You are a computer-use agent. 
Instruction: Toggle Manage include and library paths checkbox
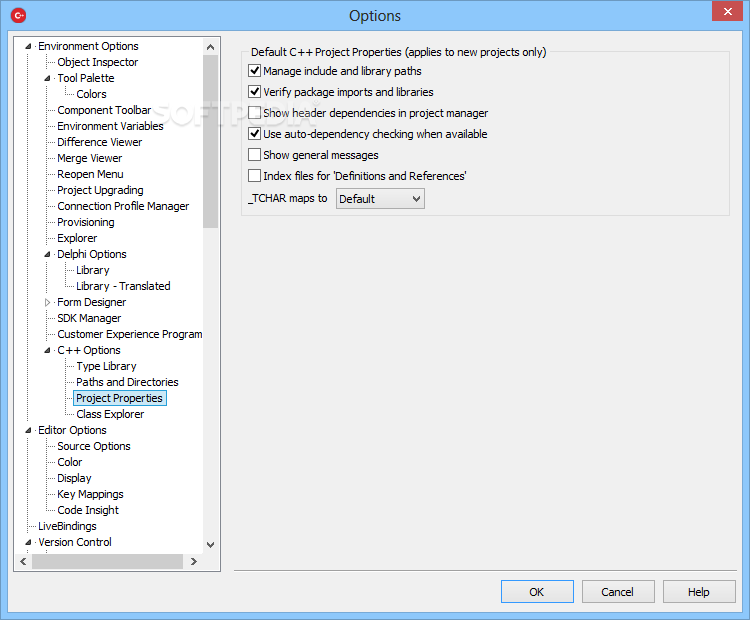[x=254, y=71]
